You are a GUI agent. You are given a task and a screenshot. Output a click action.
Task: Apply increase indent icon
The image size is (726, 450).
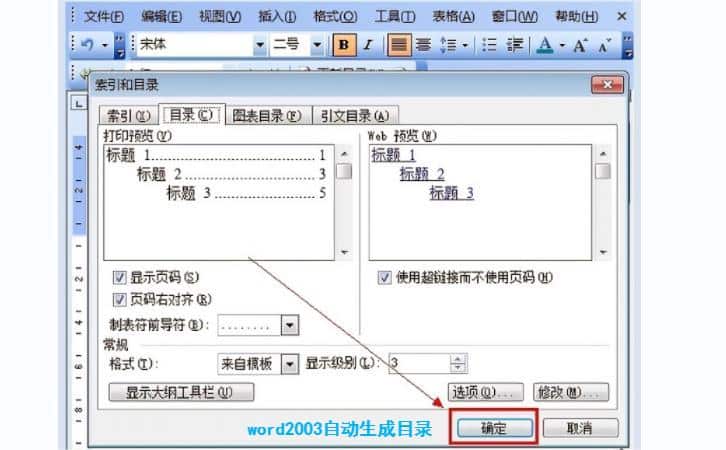pyautogui.click(x=514, y=45)
